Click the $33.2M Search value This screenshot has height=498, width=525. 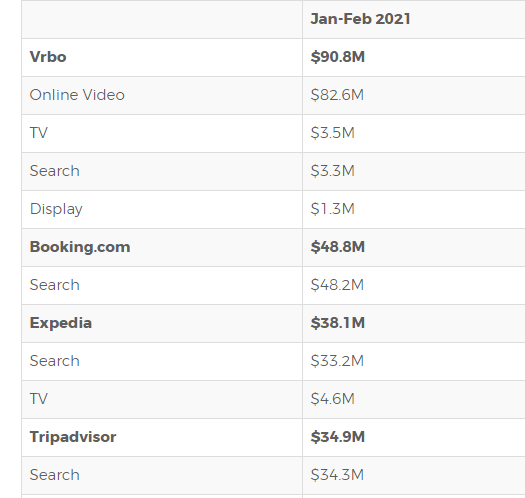click(x=337, y=361)
